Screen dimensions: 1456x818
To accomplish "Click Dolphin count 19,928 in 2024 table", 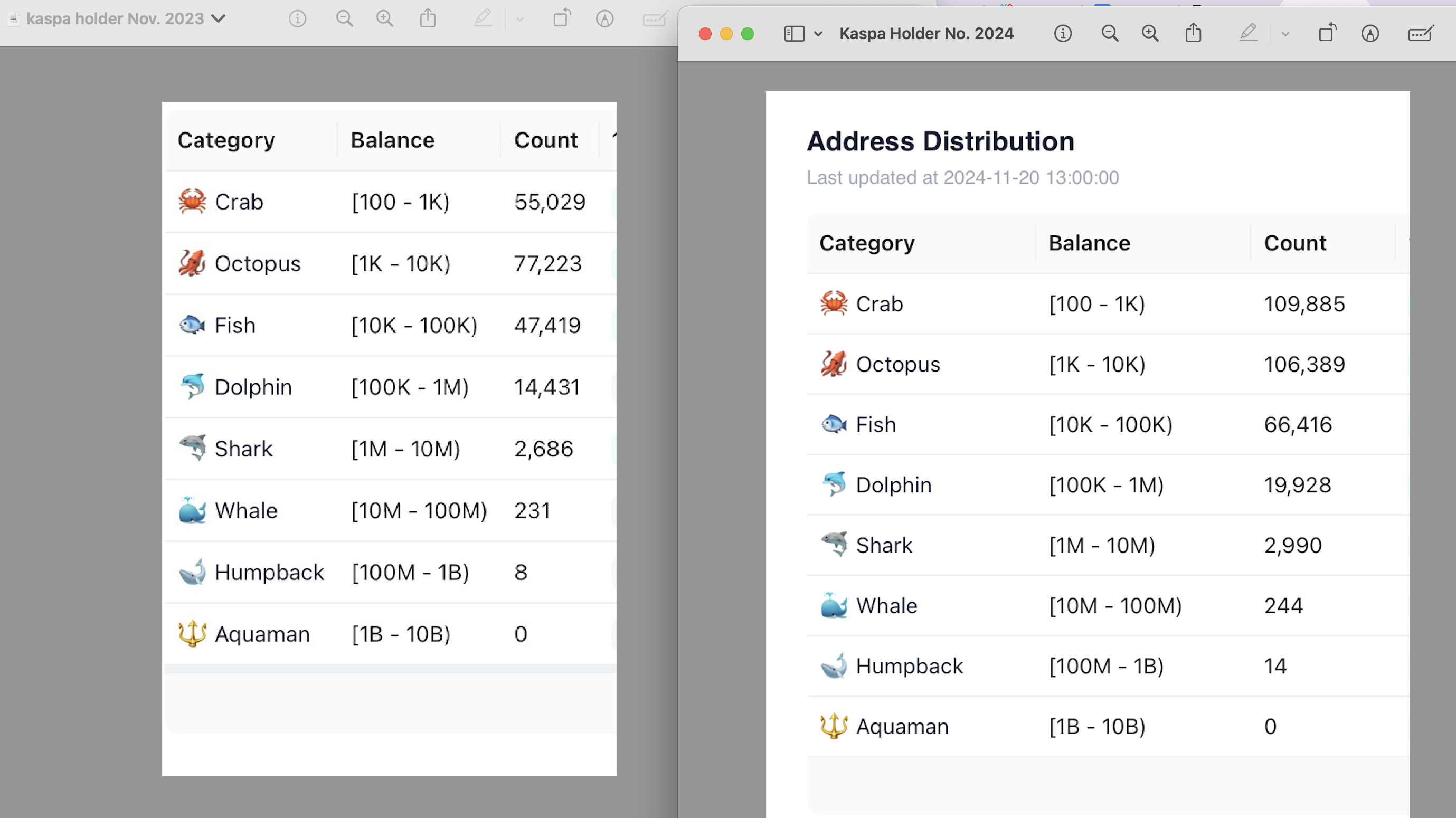I will coord(1298,486).
